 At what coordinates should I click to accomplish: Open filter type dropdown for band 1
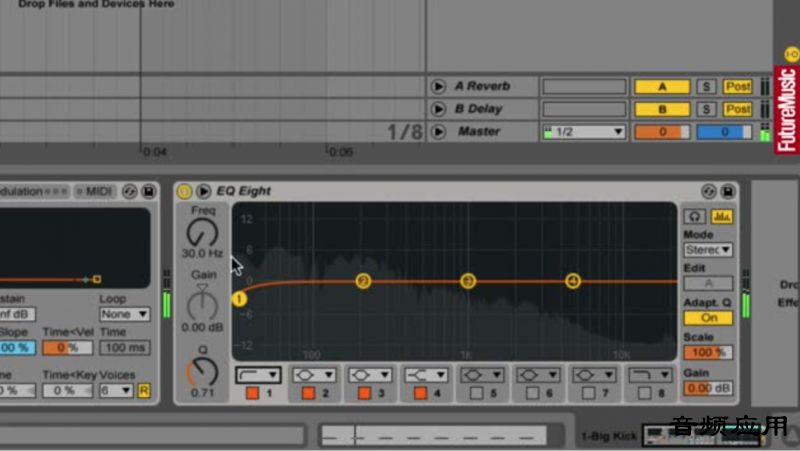coord(258,375)
